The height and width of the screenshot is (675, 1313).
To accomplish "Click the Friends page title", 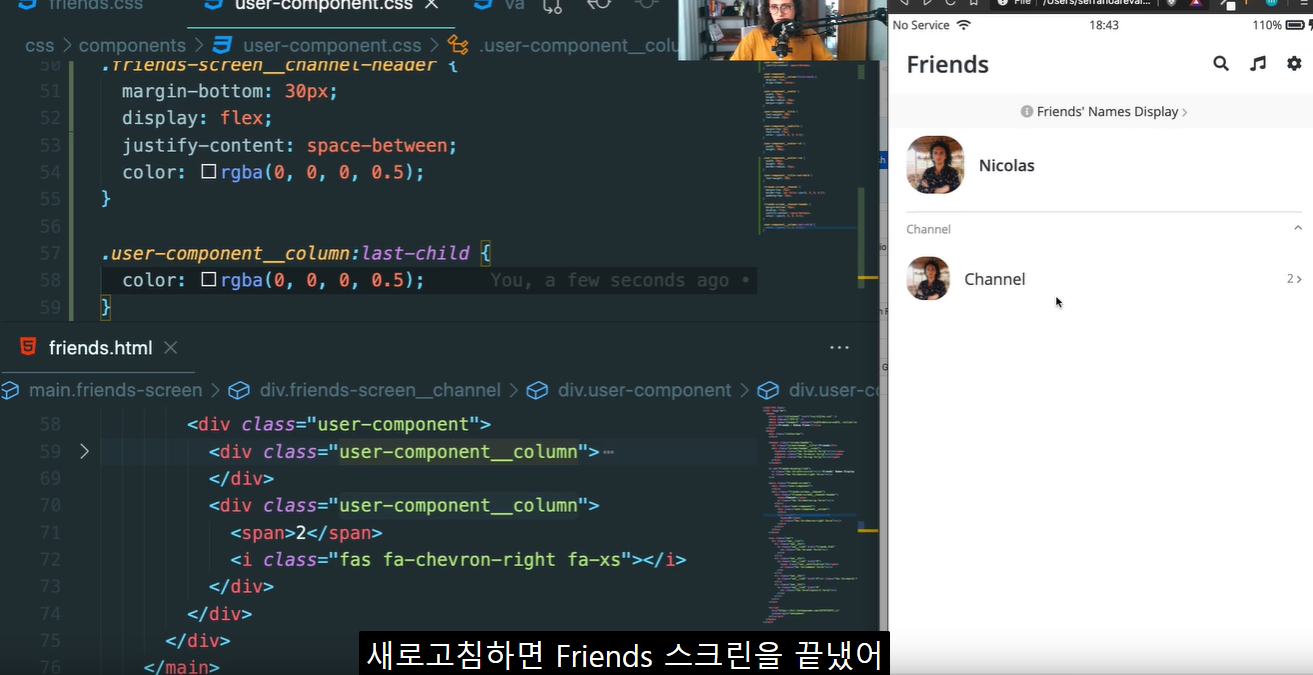I will [947, 64].
